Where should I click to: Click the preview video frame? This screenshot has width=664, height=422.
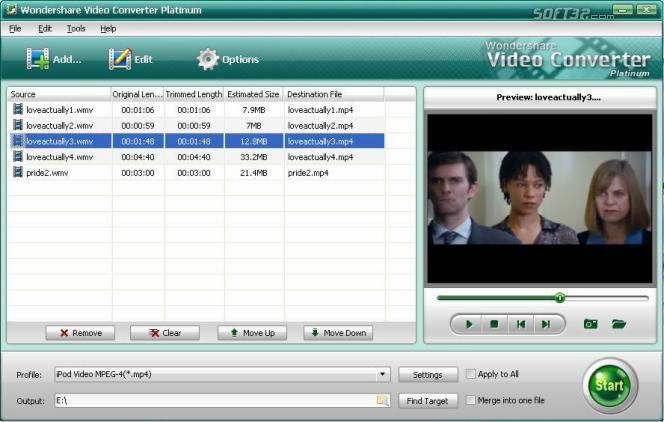pyautogui.click(x=540, y=198)
